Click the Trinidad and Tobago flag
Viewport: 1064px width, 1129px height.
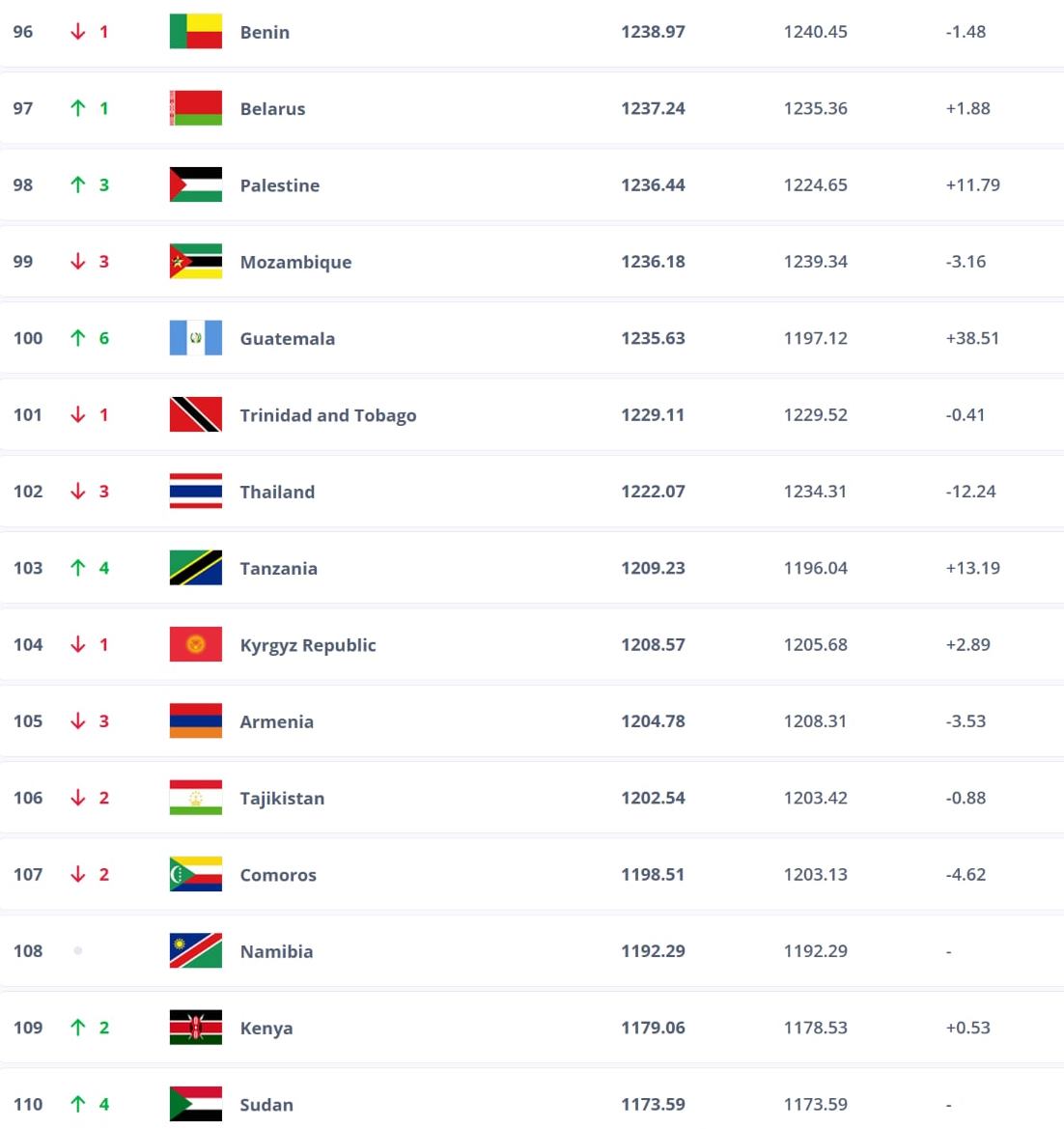tap(196, 414)
